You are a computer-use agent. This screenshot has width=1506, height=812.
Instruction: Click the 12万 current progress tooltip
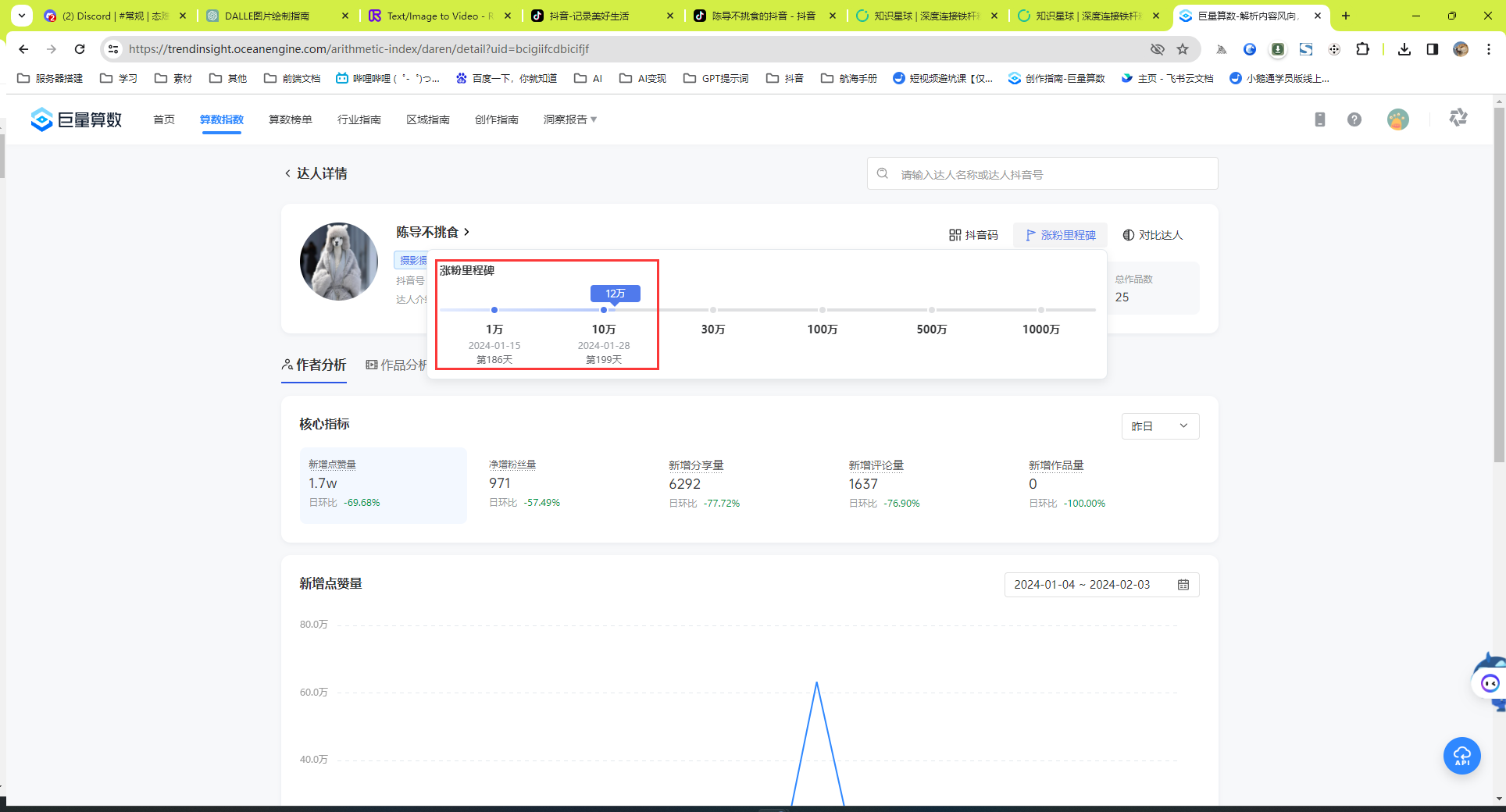[x=616, y=294]
